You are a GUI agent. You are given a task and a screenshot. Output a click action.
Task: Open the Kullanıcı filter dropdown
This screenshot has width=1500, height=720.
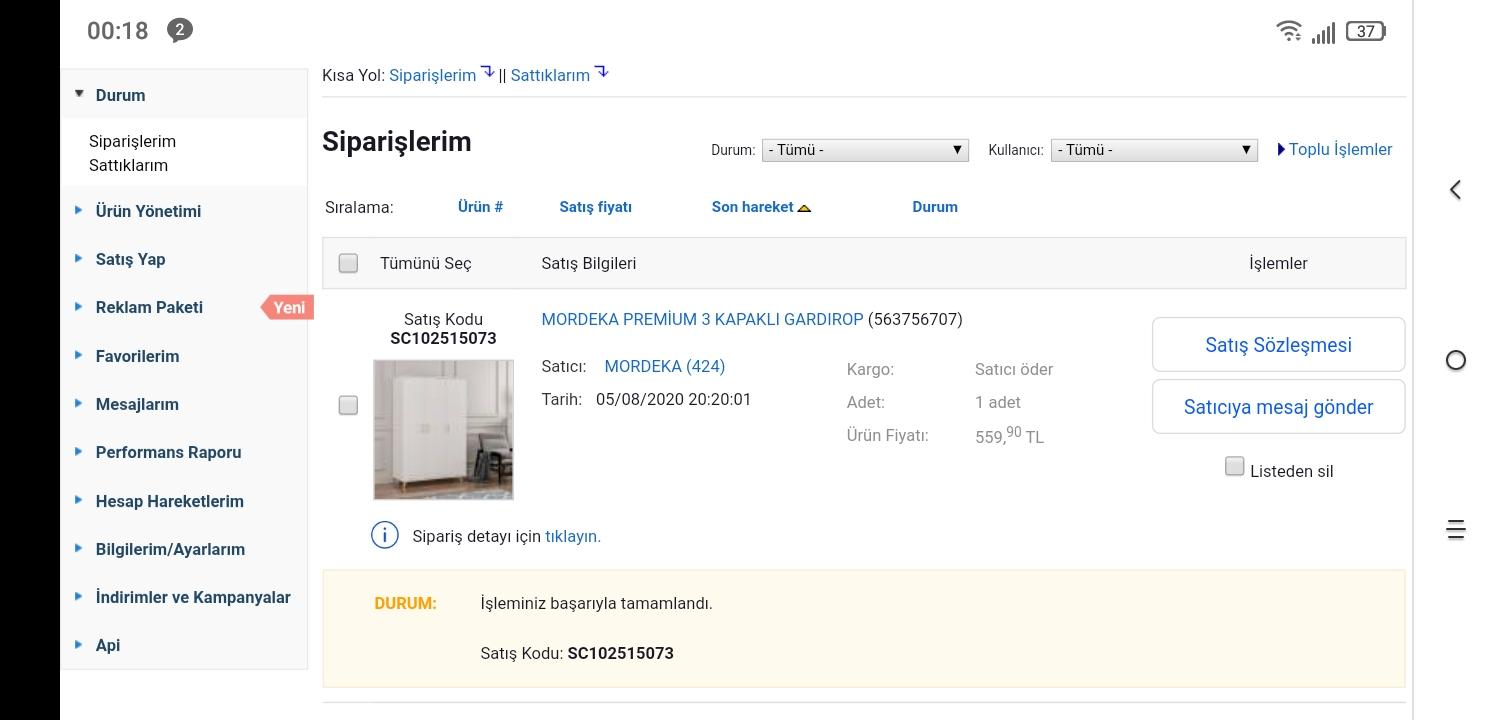1154,150
